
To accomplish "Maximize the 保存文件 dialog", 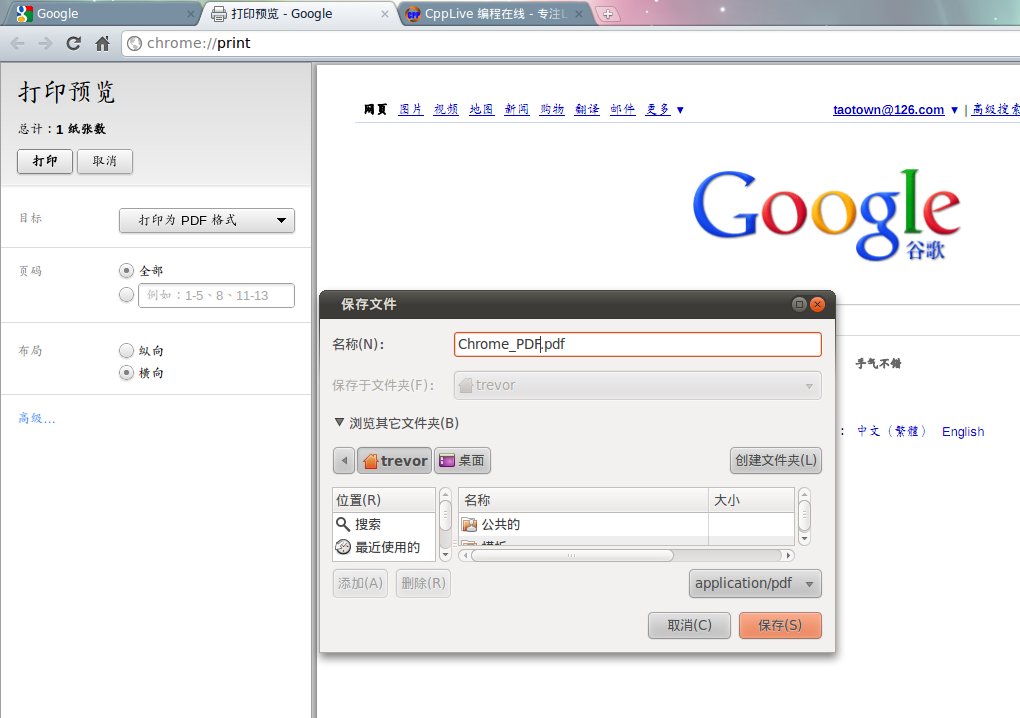I will [799, 304].
